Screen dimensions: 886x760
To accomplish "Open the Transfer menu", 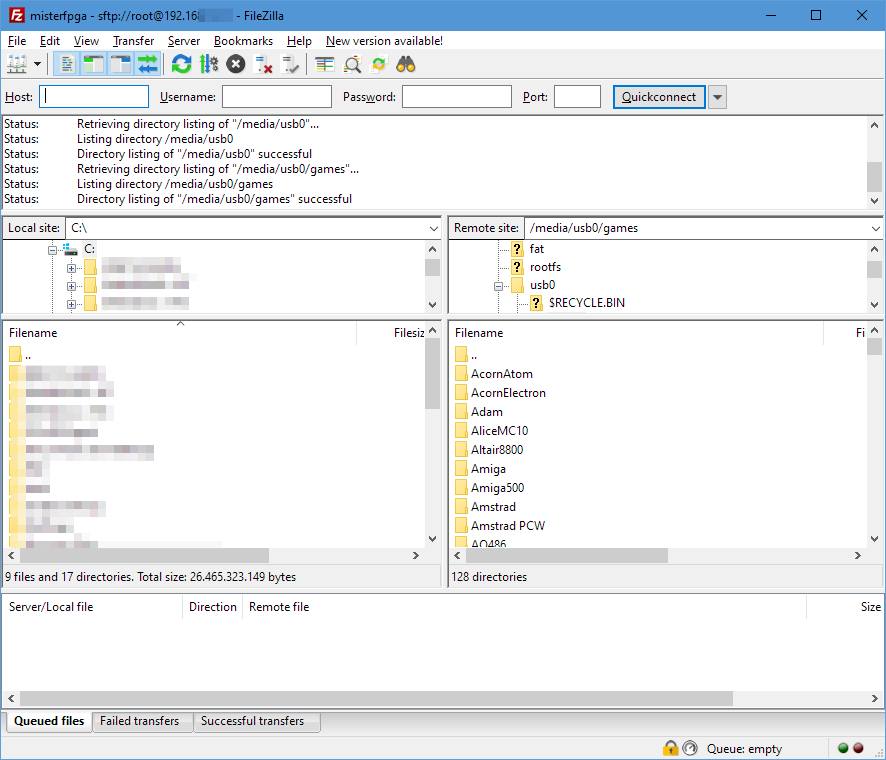I will [133, 41].
